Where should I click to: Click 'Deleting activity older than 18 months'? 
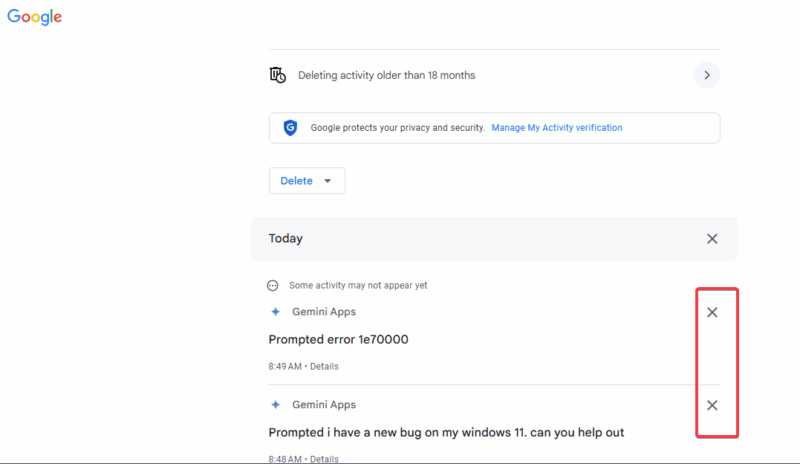(x=386, y=75)
